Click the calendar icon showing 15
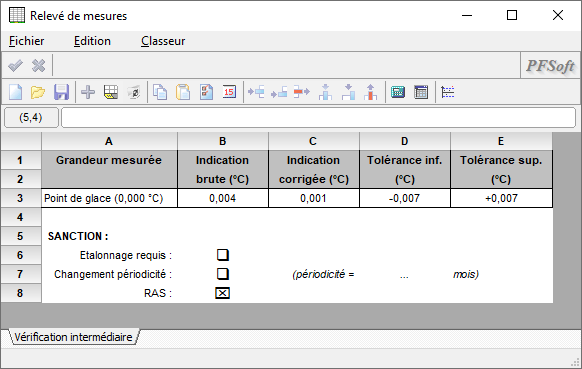This screenshot has height=369, width=582. click(229, 92)
